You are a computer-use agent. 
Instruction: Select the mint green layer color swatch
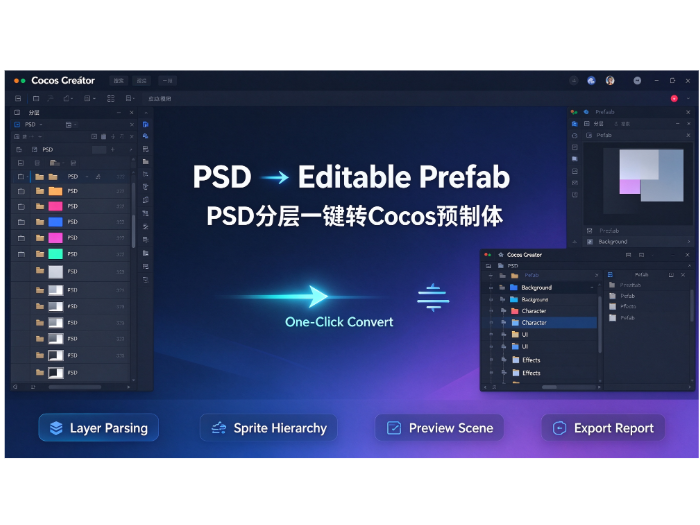(x=55, y=254)
